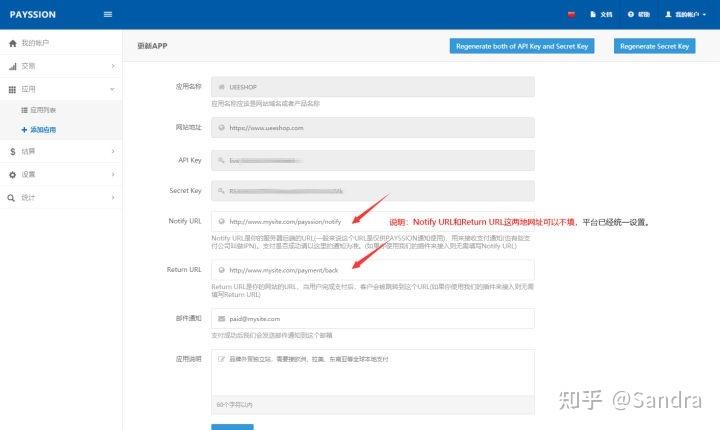Viewport: 720px width, 430px height.
Task: Click the application description text area
Action: tap(373, 373)
